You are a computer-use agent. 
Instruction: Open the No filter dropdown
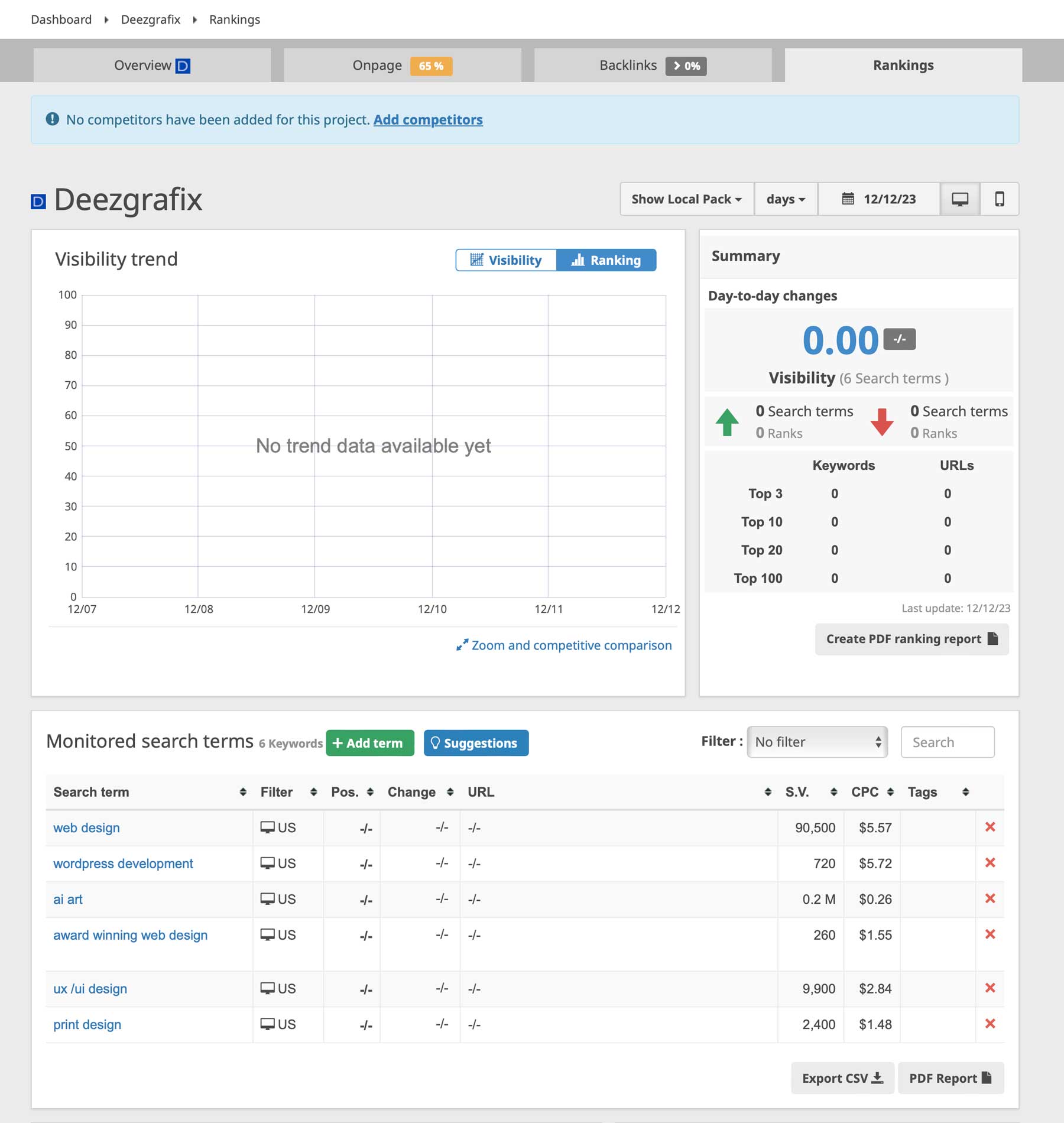click(818, 742)
